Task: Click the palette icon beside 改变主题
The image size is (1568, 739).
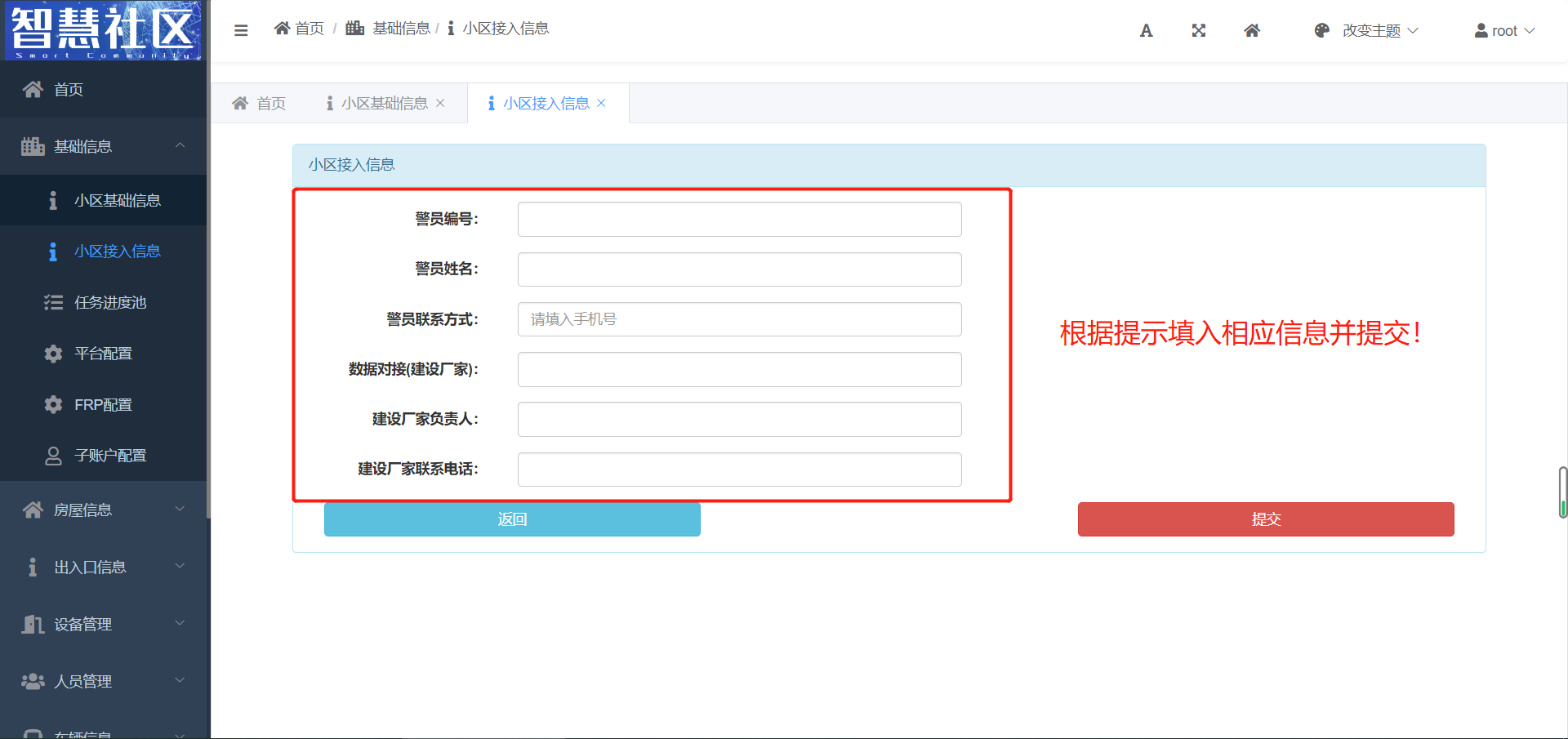Action: [x=1321, y=31]
